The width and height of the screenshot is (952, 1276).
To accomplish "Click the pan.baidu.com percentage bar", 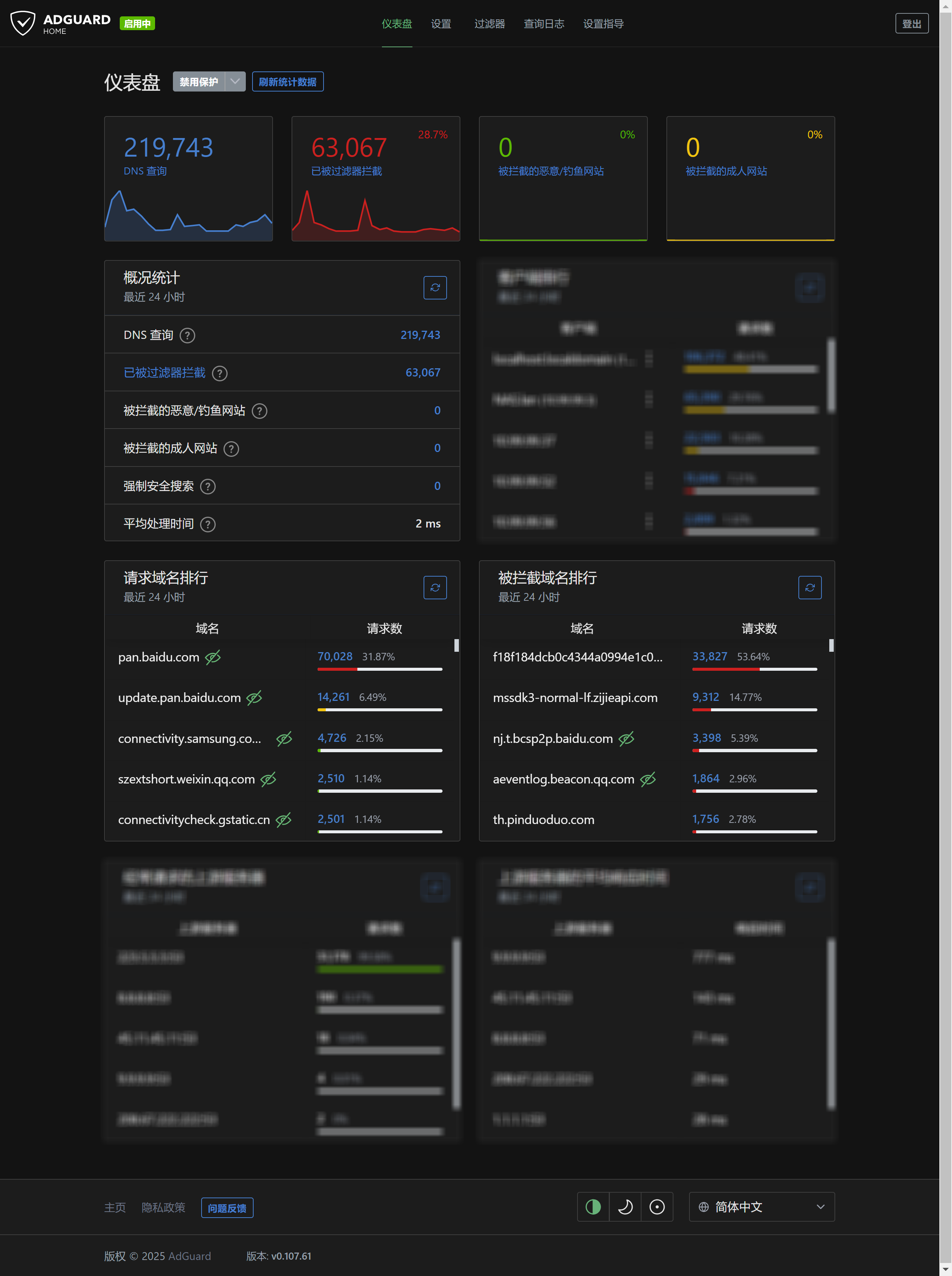I will (380, 669).
